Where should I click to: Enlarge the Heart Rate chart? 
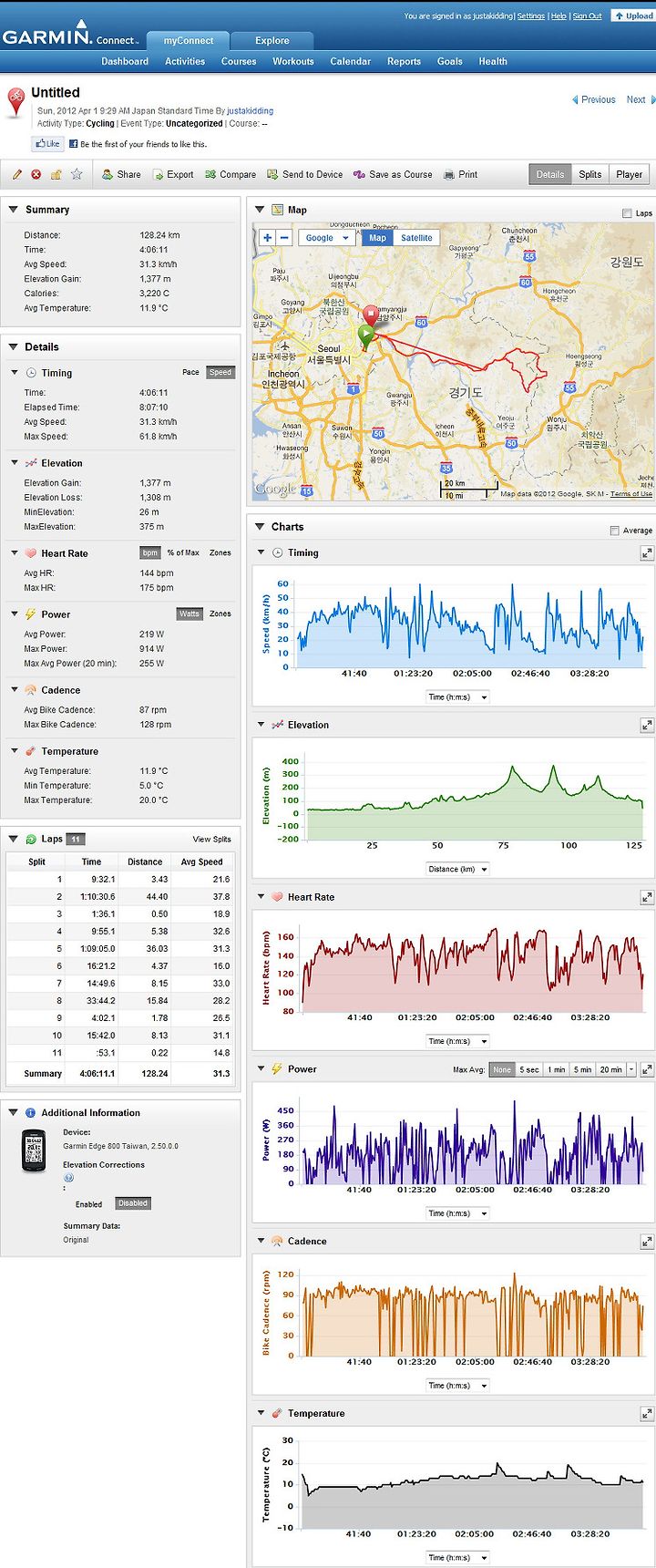[x=646, y=898]
